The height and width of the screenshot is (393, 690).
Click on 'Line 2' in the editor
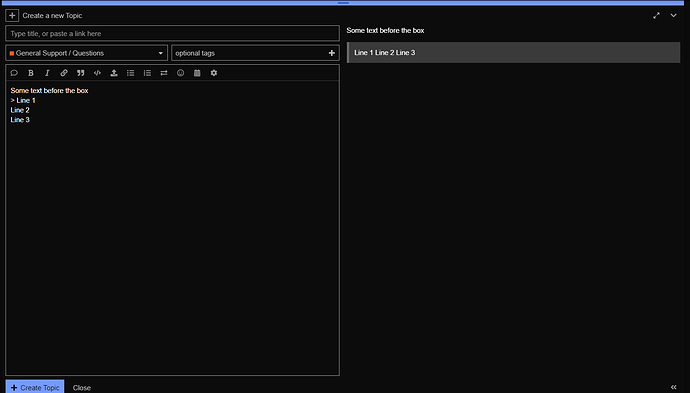[20, 110]
